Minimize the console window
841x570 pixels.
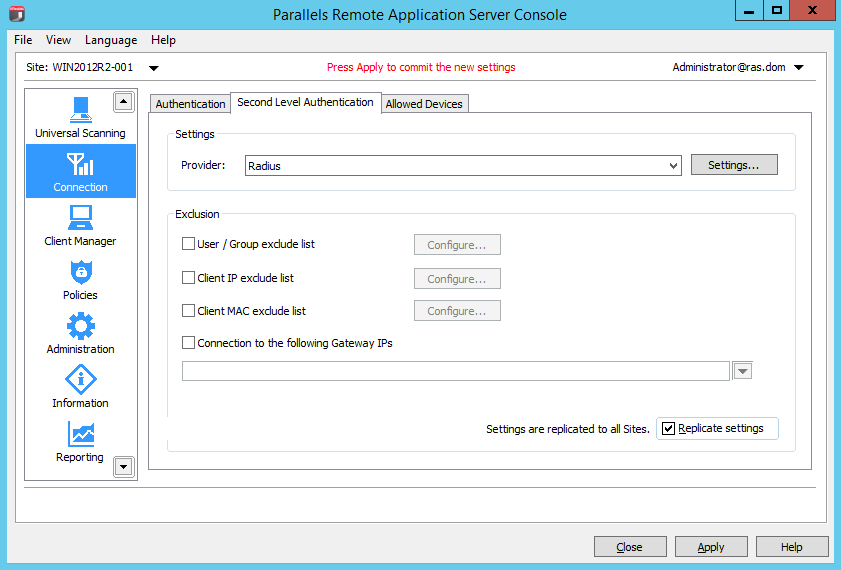749,10
